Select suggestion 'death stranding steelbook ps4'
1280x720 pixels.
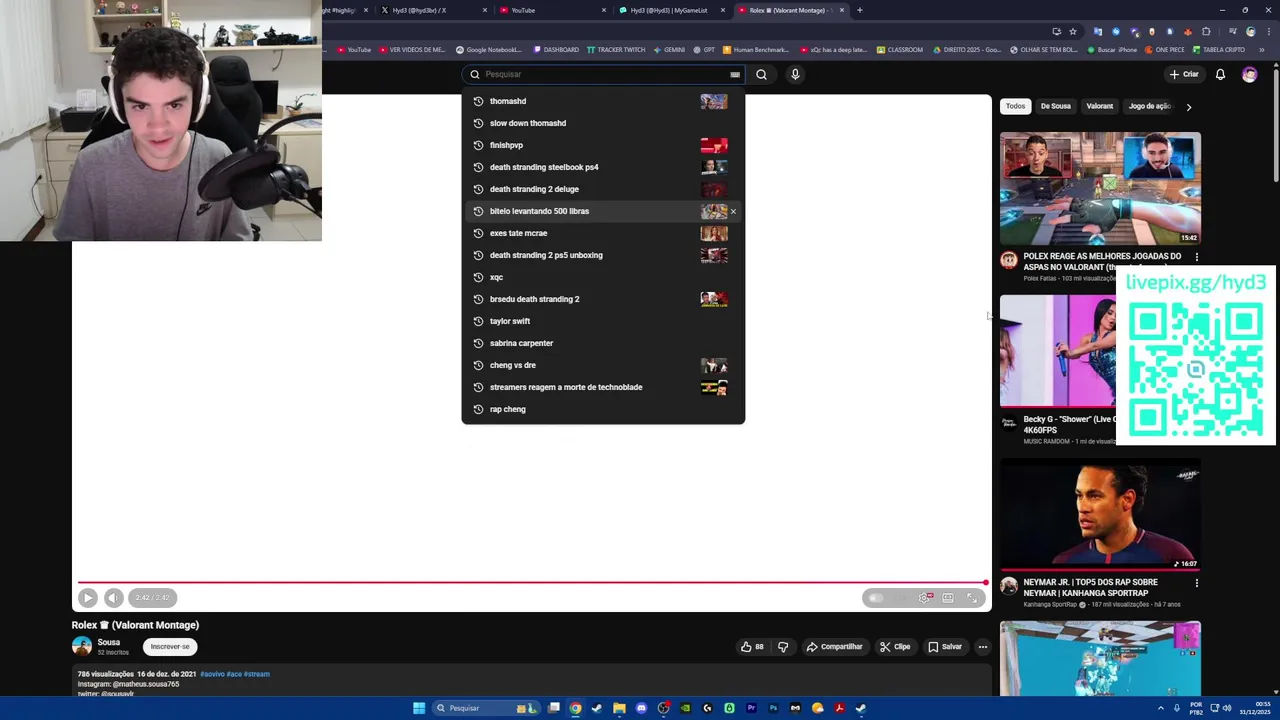(603, 167)
